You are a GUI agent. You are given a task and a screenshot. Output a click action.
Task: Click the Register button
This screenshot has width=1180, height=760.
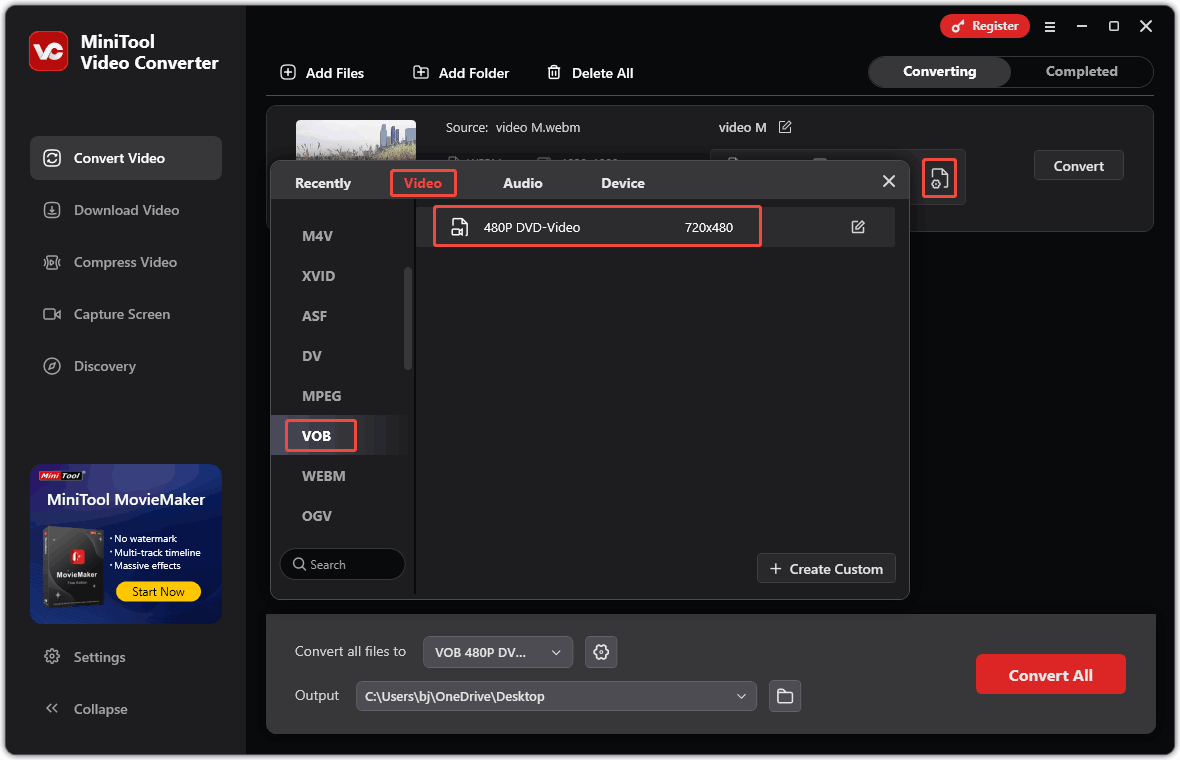[x=984, y=26]
